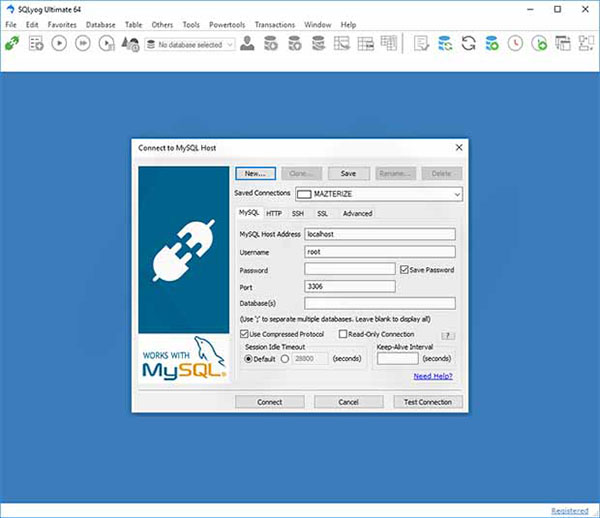Disable Use Compressed Protocol option
Viewport: 600px width, 518px height.
click(245, 334)
